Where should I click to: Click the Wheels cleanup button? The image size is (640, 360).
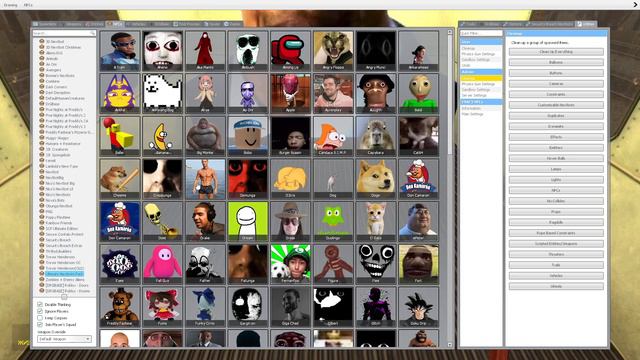(x=556, y=286)
